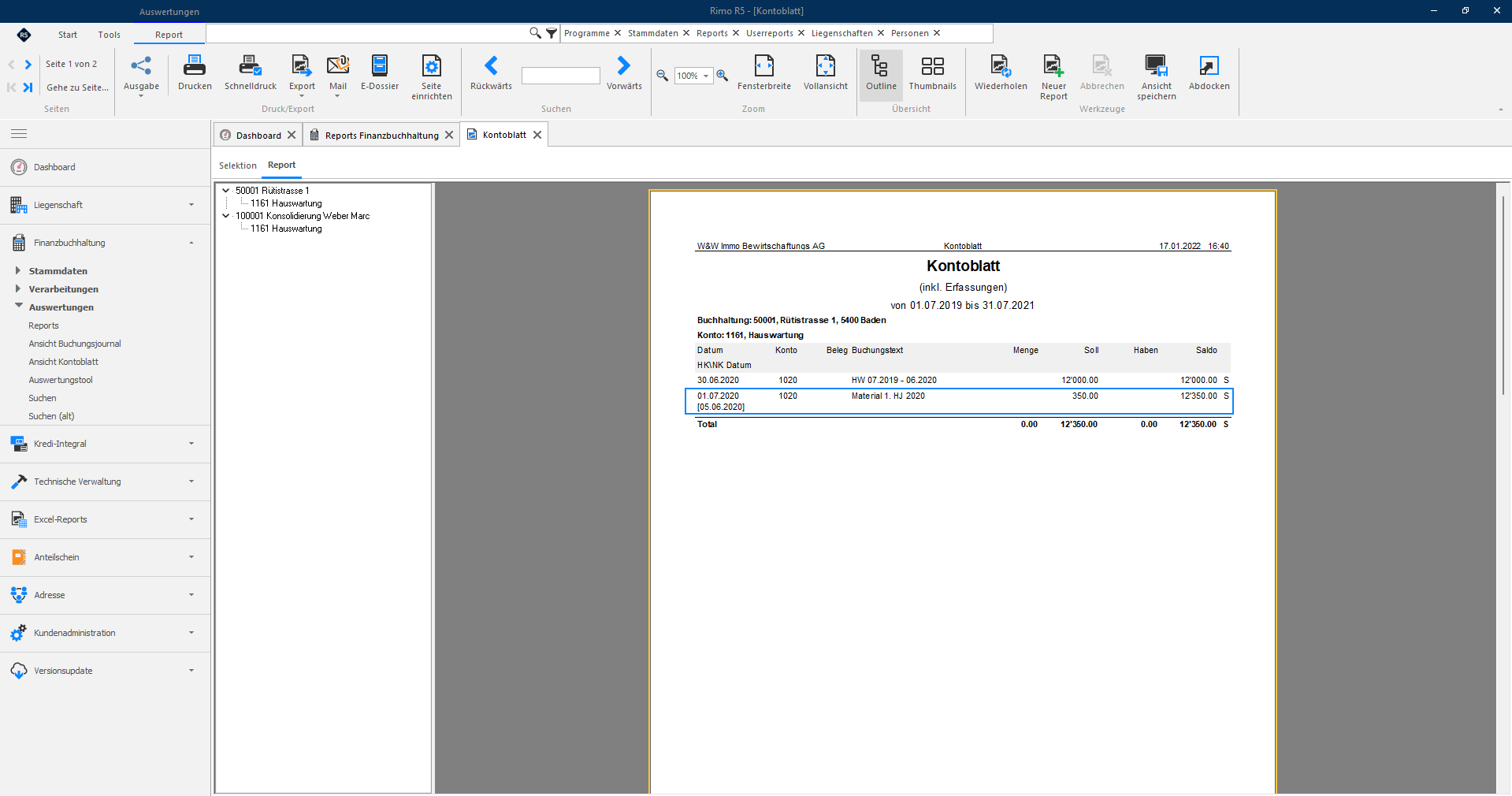Collapse 100001 Konsolidierung Weber Marc node

(x=226, y=216)
